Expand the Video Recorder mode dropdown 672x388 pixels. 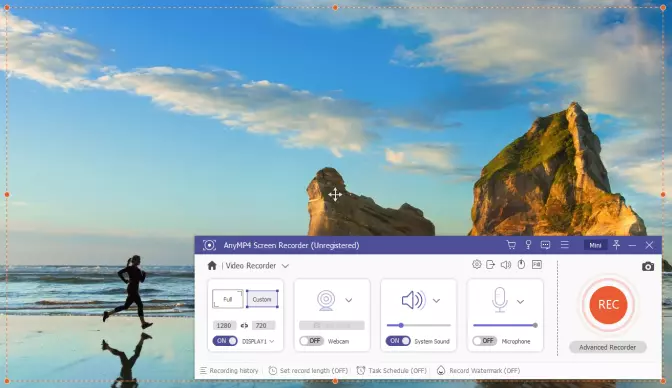point(285,266)
